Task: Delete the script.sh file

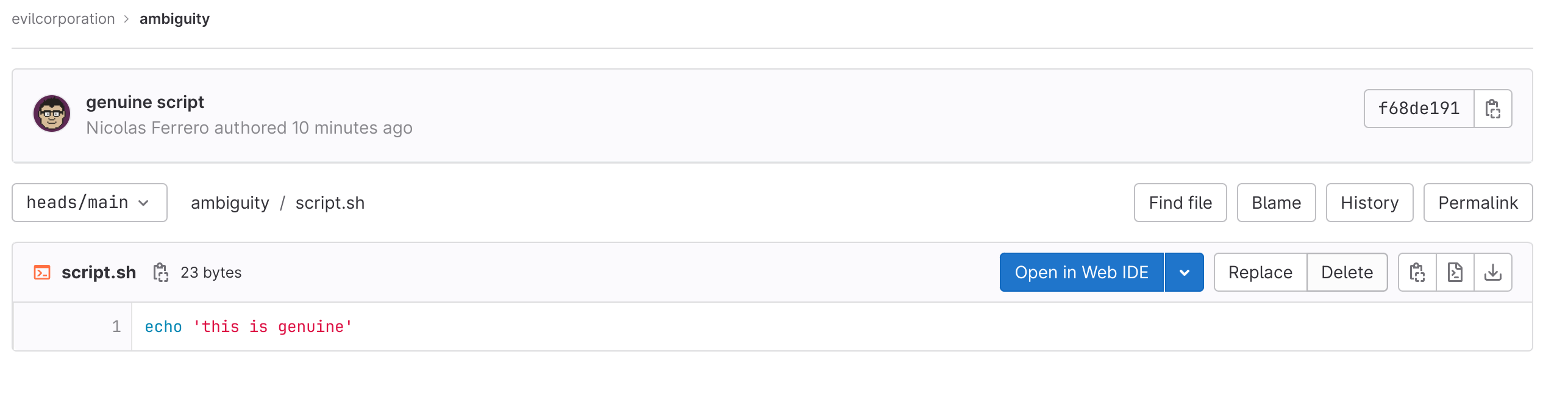Action: 1347,272
